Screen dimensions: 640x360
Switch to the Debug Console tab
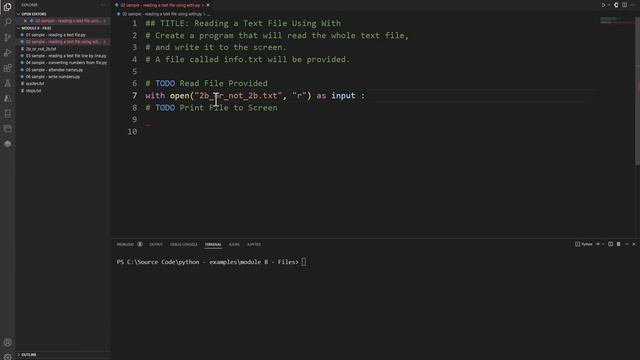(x=184, y=244)
